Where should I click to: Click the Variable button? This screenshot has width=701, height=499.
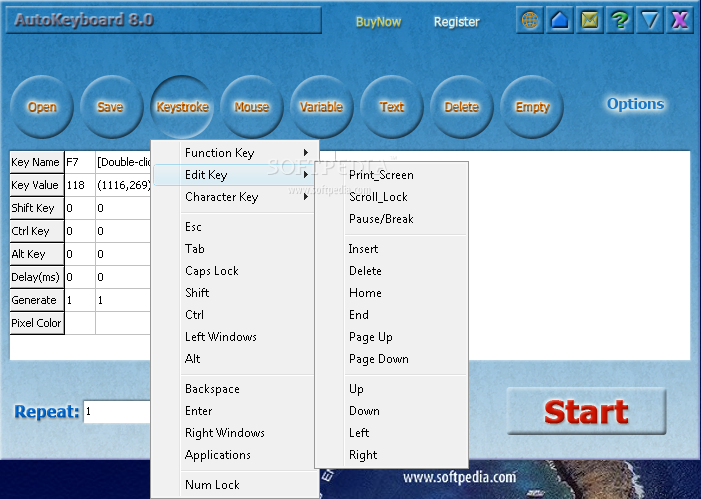click(321, 107)
